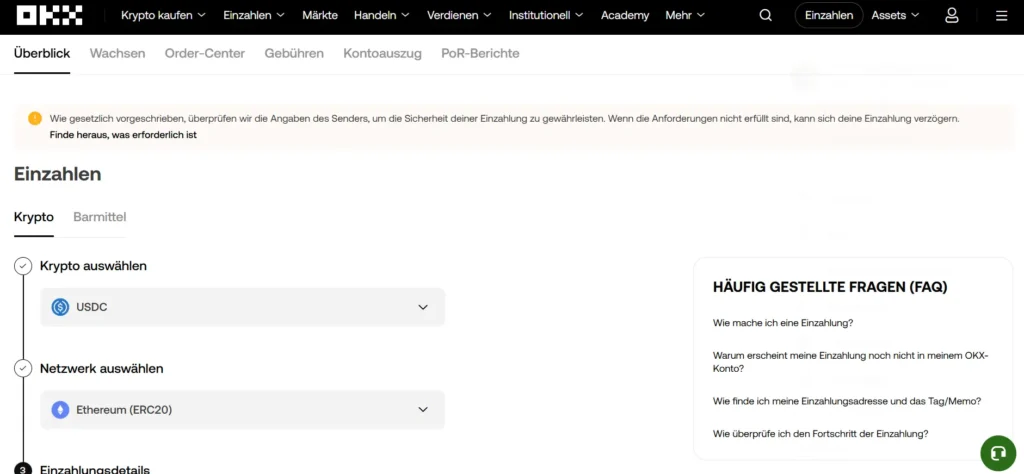Click the green support headset icon
1024x474 pixels.
click(997, 453)
